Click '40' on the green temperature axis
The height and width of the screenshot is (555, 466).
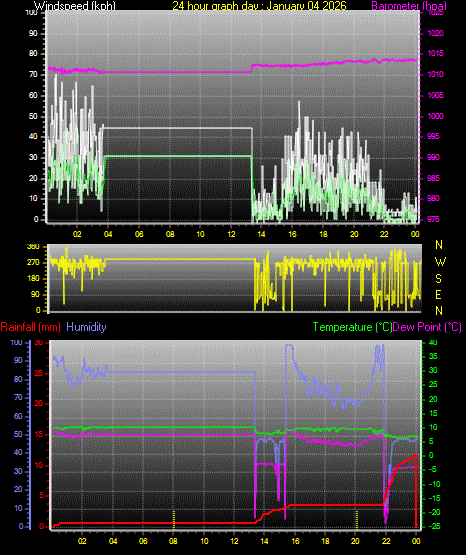(433, 343)
